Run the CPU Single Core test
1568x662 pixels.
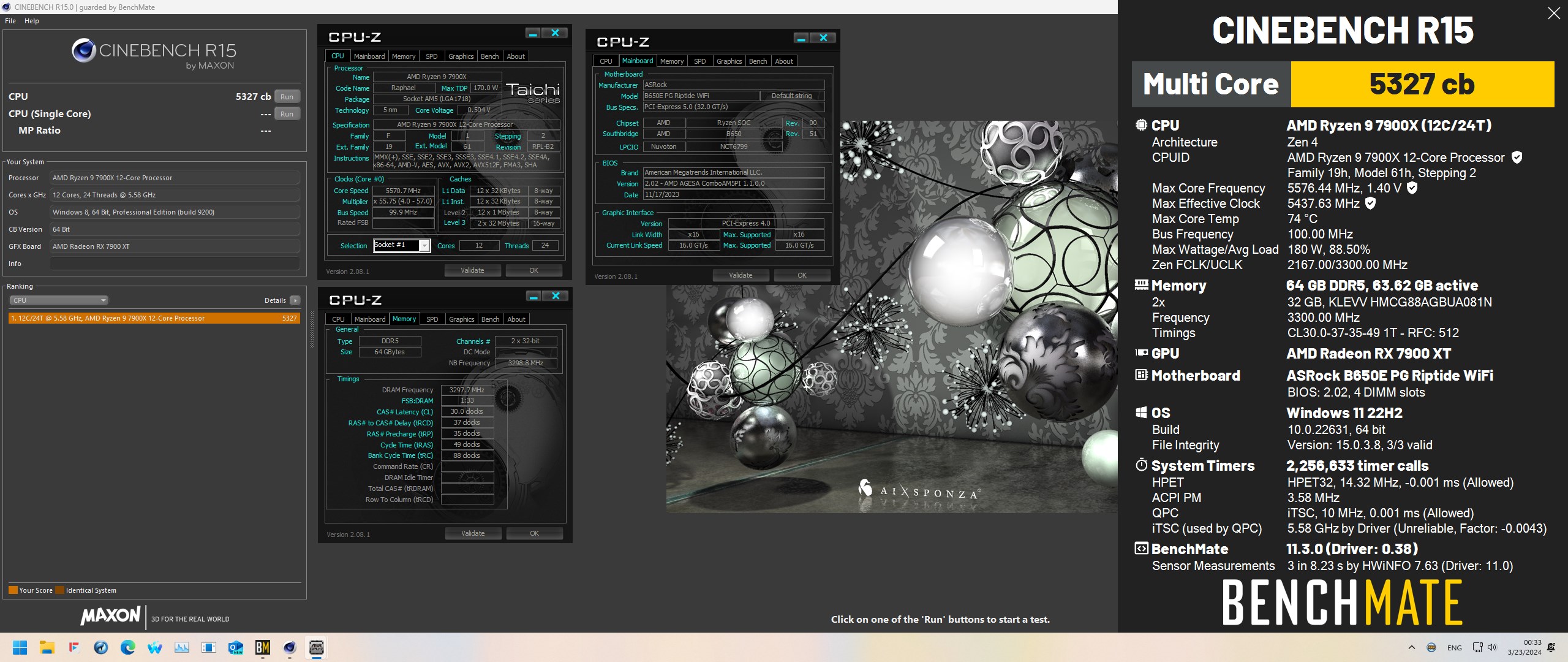coord(287,114)
